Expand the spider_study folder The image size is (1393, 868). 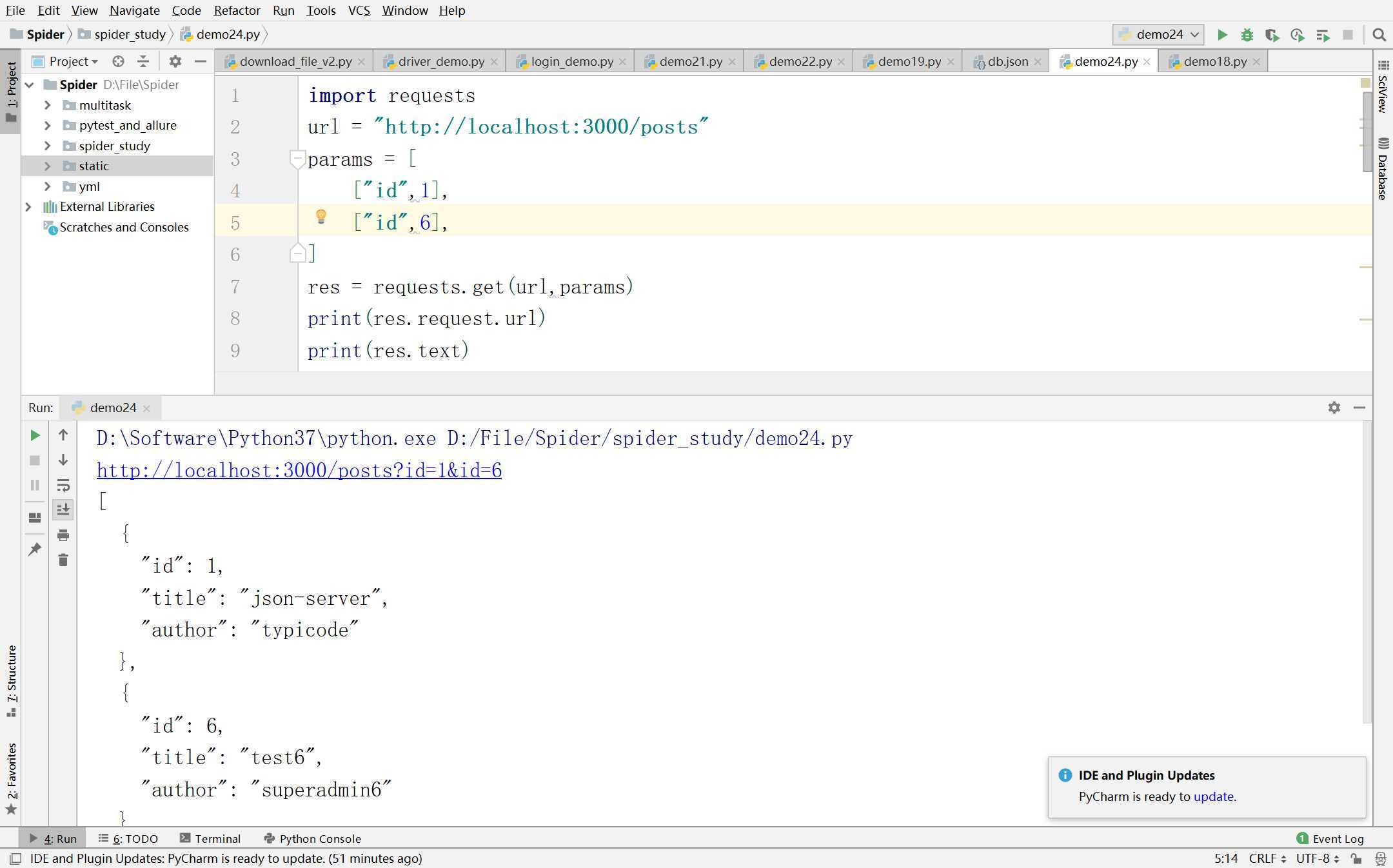click(47, 146)
